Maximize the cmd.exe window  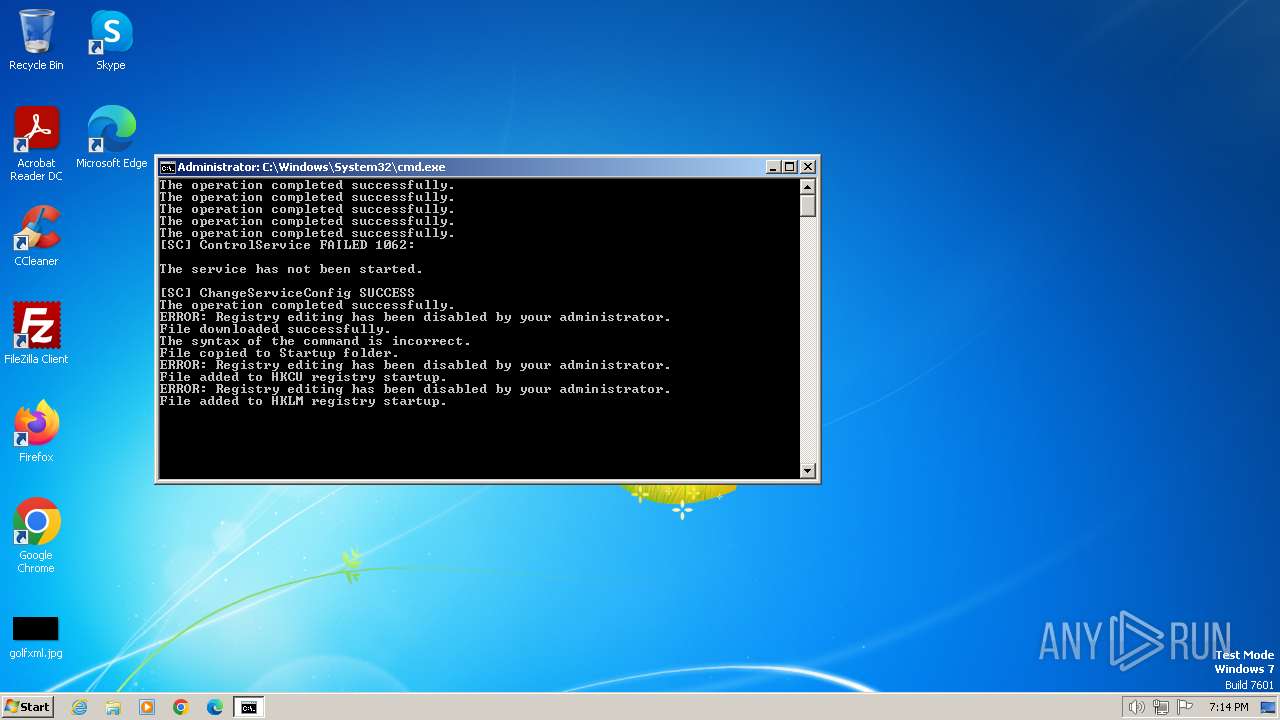pyautogui.click(x=790, y=167)
